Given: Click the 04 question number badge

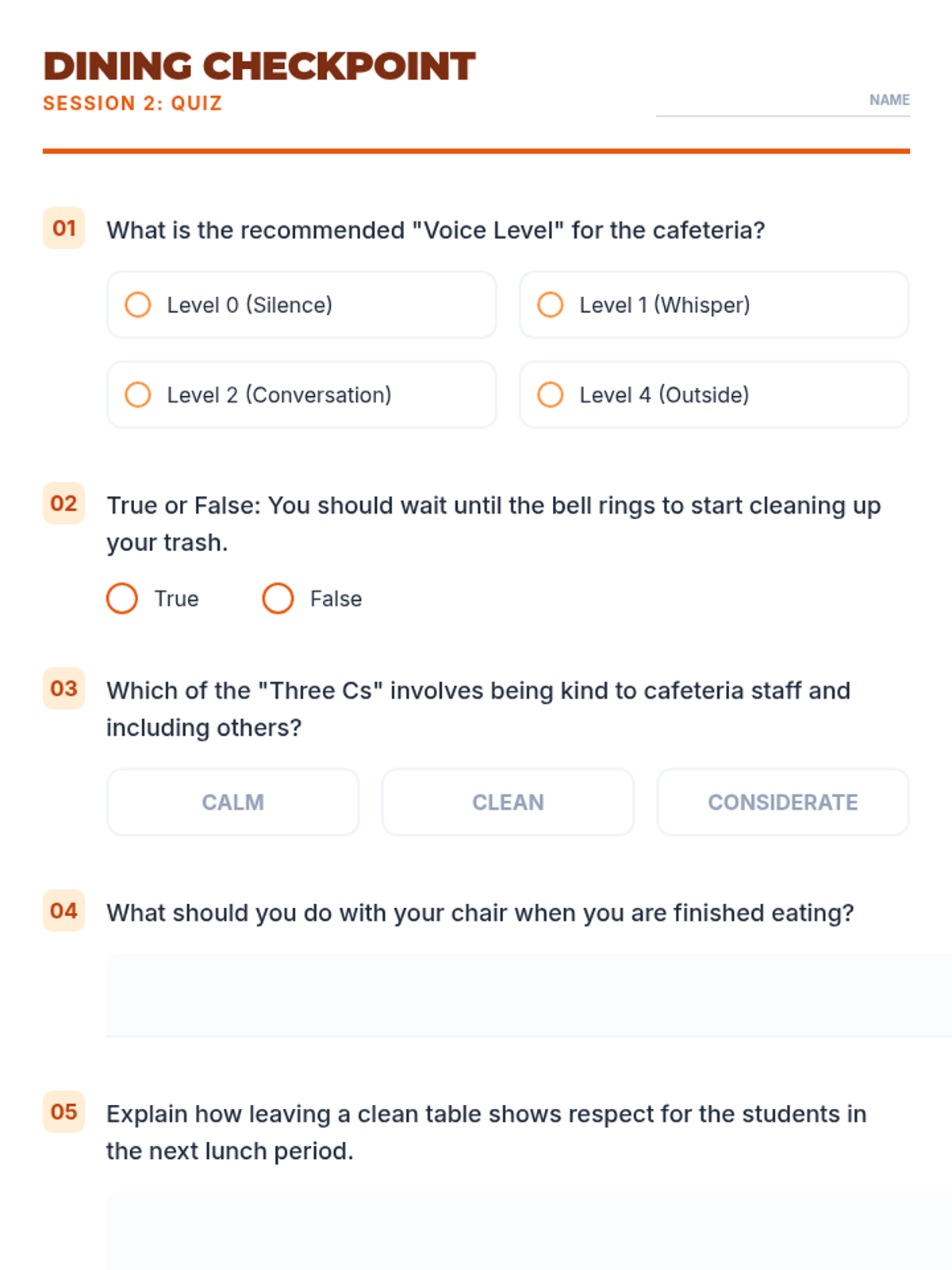Looking at the screenshot, I should 63,910.
